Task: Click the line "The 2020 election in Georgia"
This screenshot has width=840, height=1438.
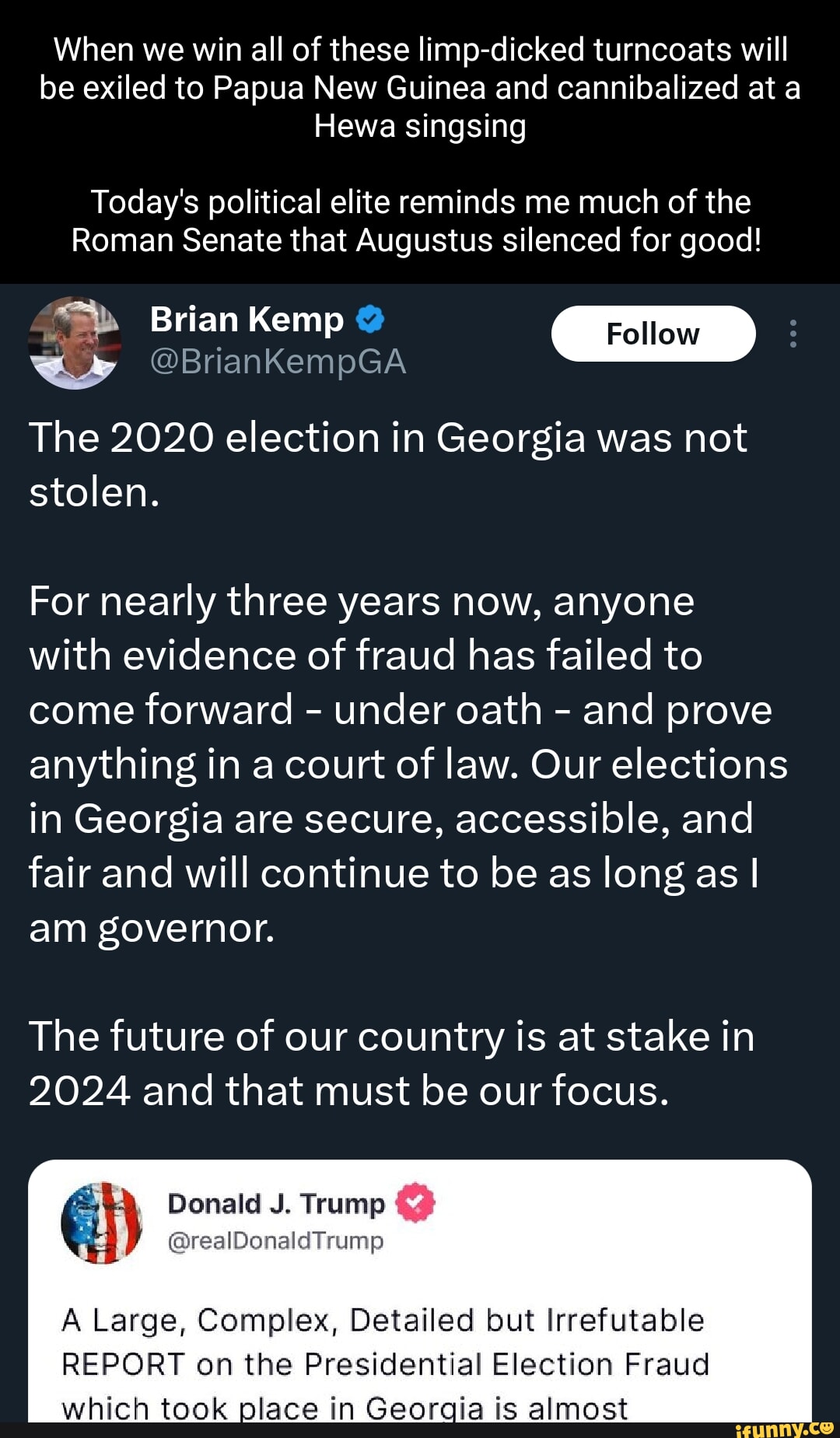Action: 387,438
